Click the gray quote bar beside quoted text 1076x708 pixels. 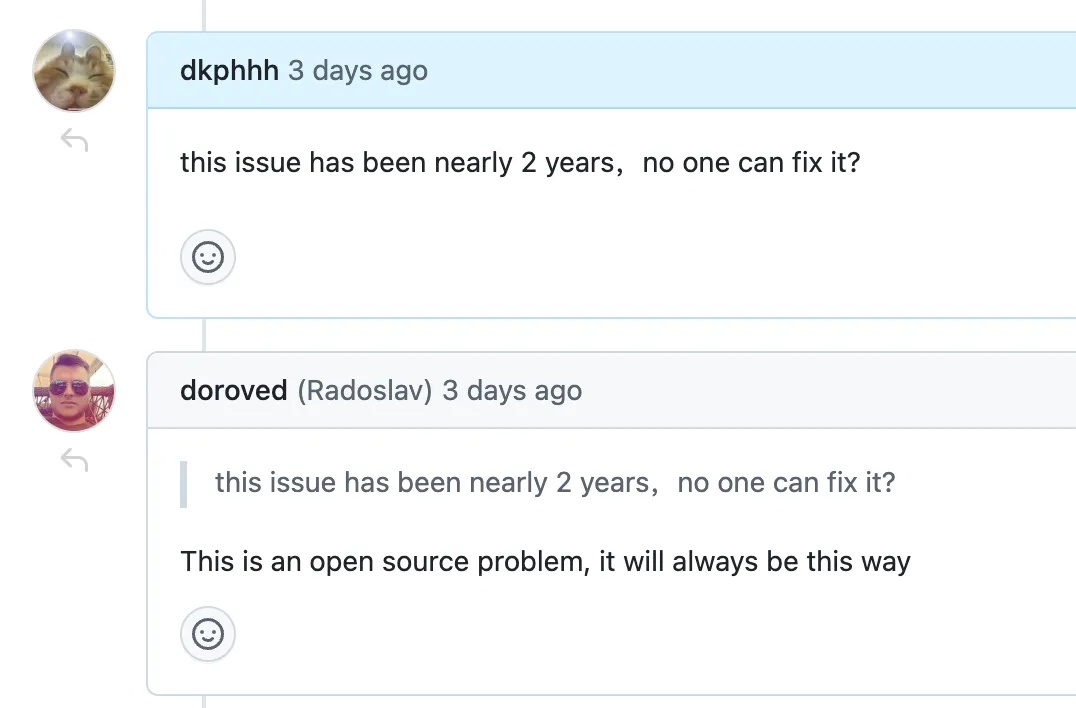coord(184,484)
